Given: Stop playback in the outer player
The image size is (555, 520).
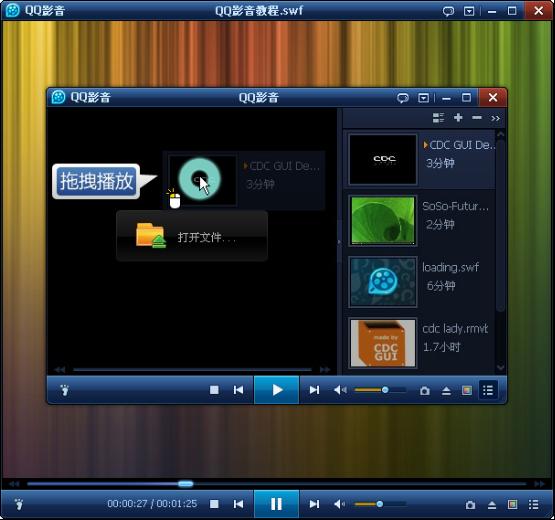Looking at the screenshot, I should coord(214,504).
